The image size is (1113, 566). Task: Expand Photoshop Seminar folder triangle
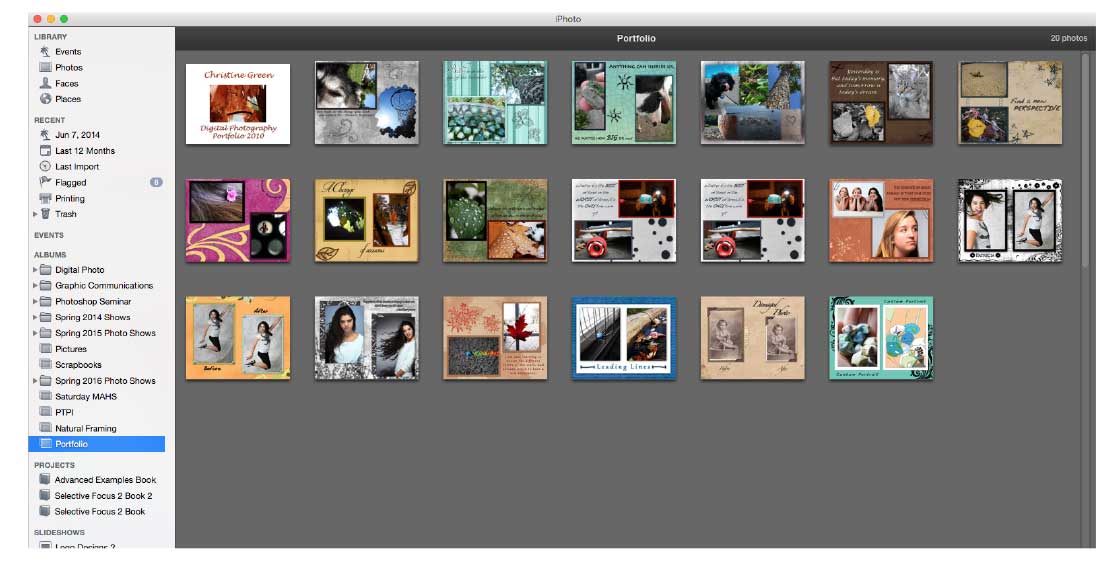tap(35, 301)
